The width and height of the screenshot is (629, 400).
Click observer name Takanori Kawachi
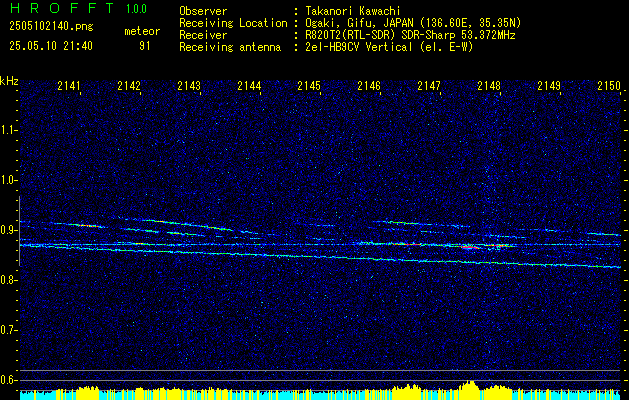352,11
